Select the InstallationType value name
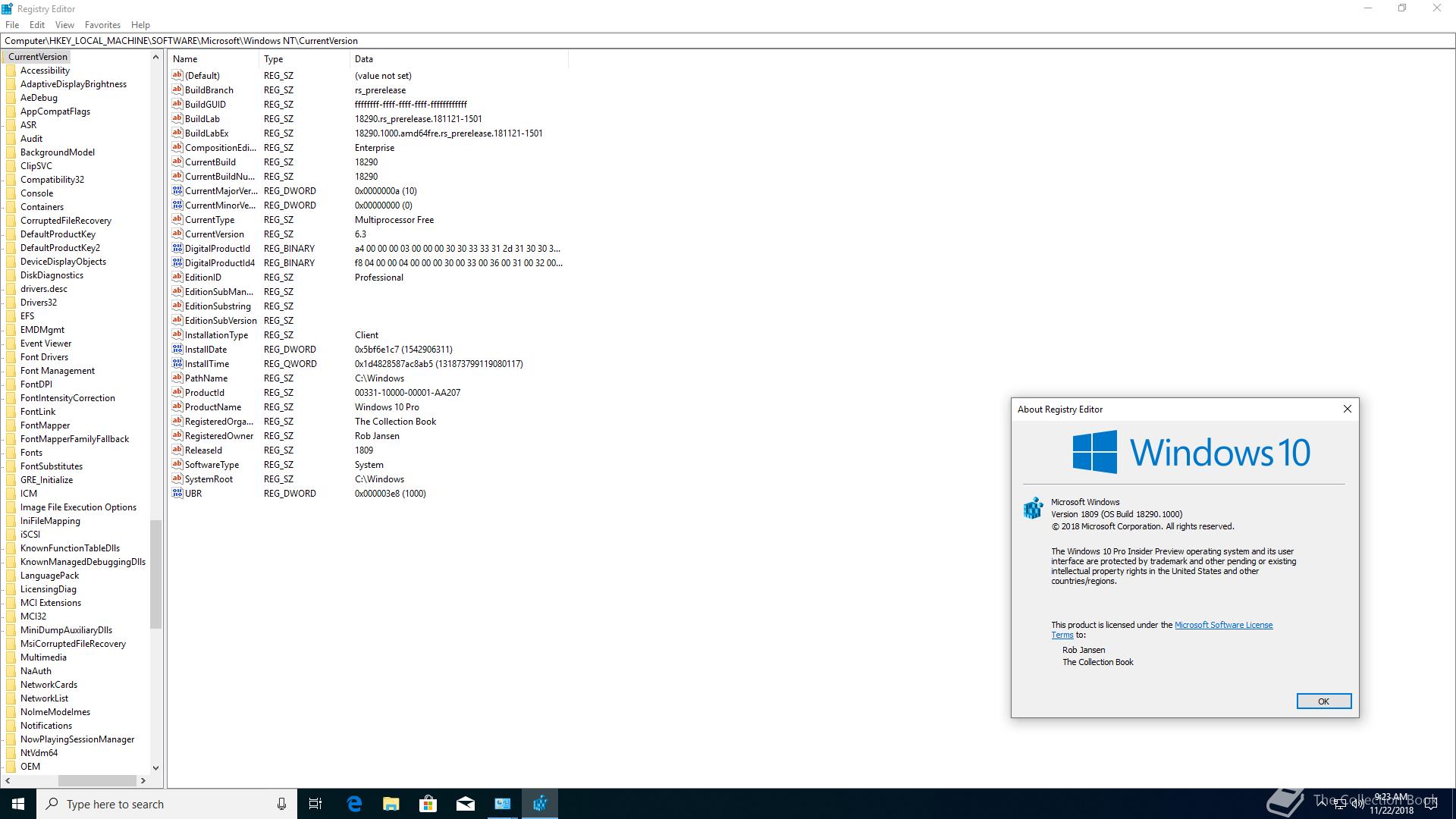This screenshot has height=819, width=1456. [216, 334]
